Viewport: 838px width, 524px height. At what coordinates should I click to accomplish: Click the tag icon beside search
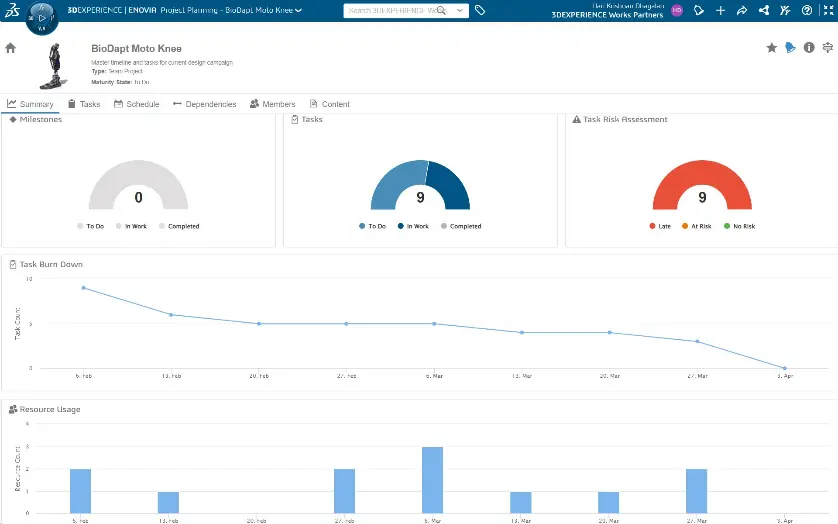click(x=481, y=10)
